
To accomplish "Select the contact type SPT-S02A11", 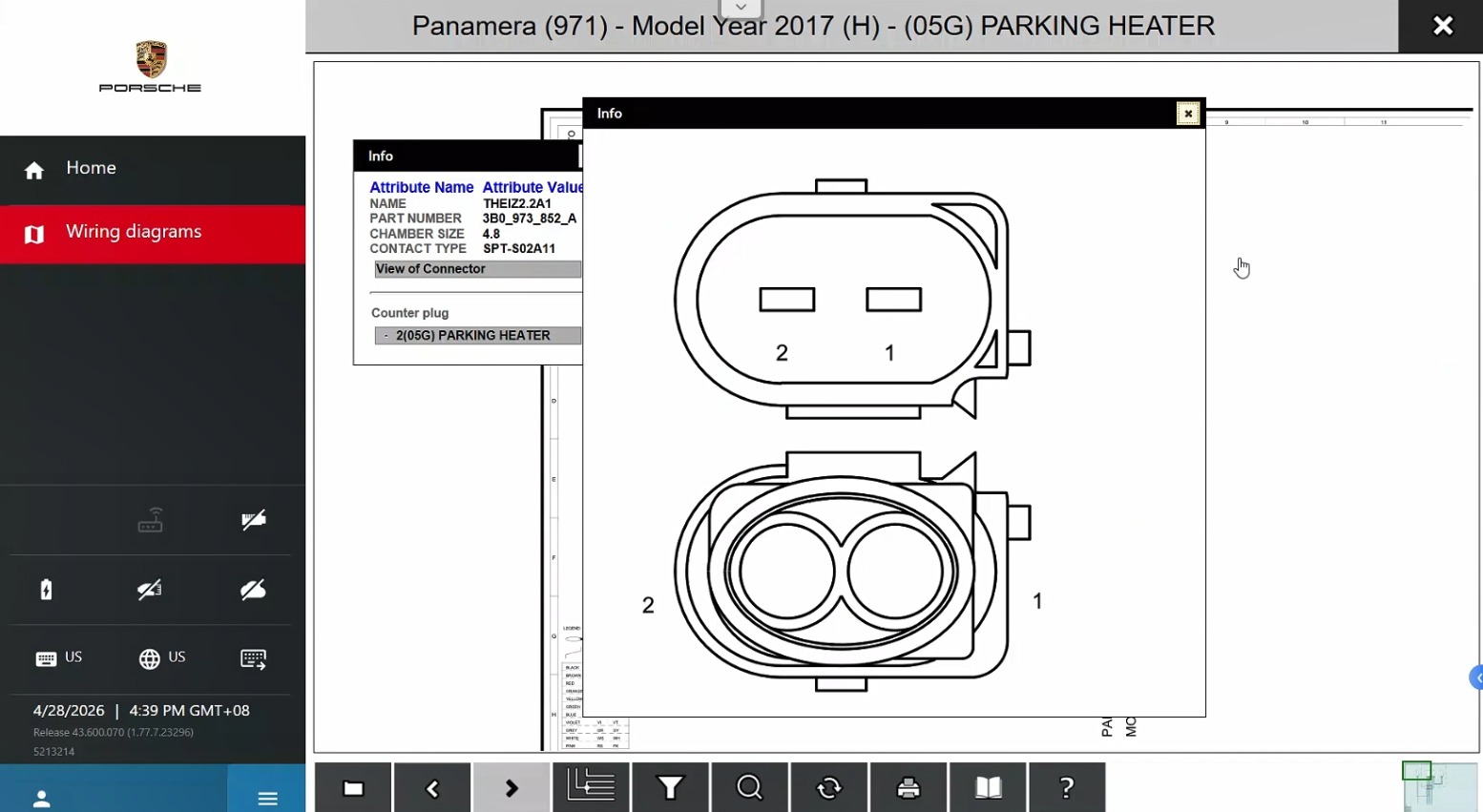I will tap(519, 249).
